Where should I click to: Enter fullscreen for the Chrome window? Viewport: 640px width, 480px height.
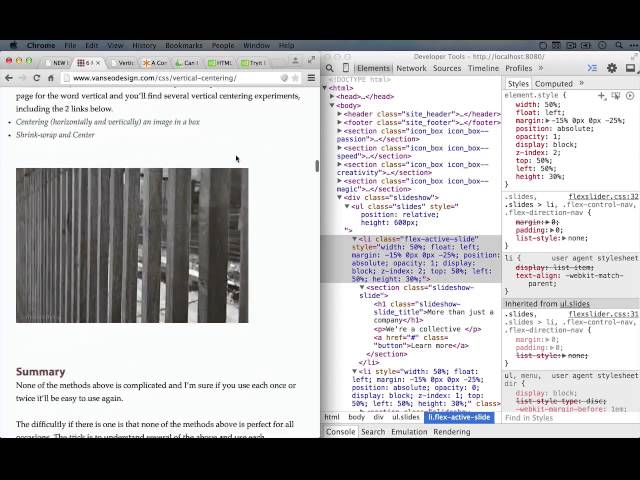(x=311, y=60)
